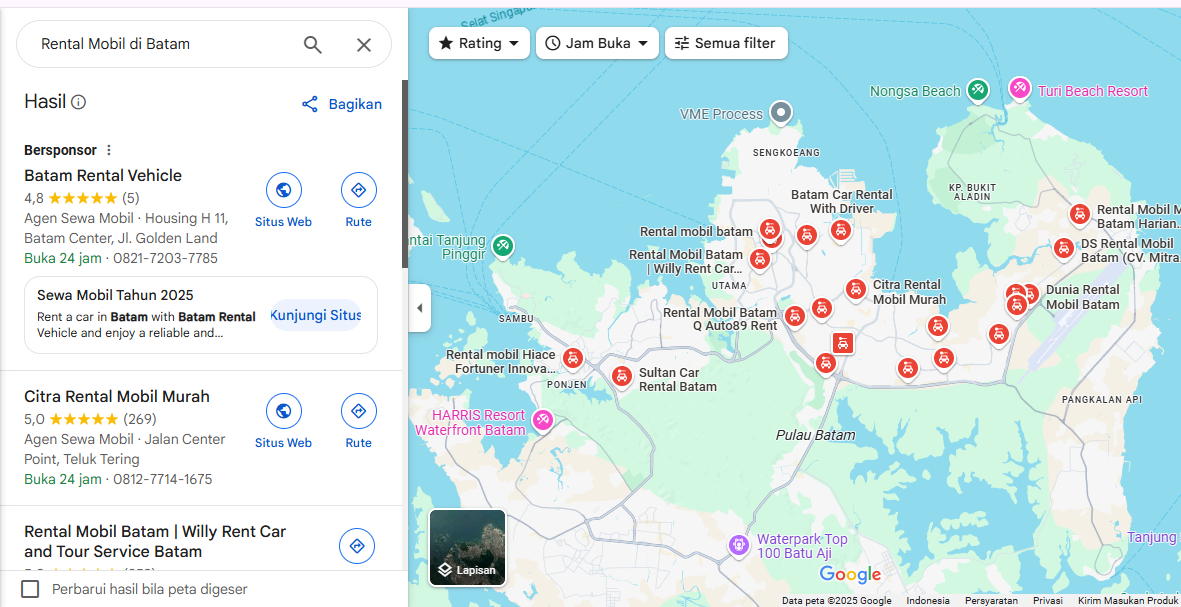Click the Q Auto89 Rent map pin

[x=795, y=316]
